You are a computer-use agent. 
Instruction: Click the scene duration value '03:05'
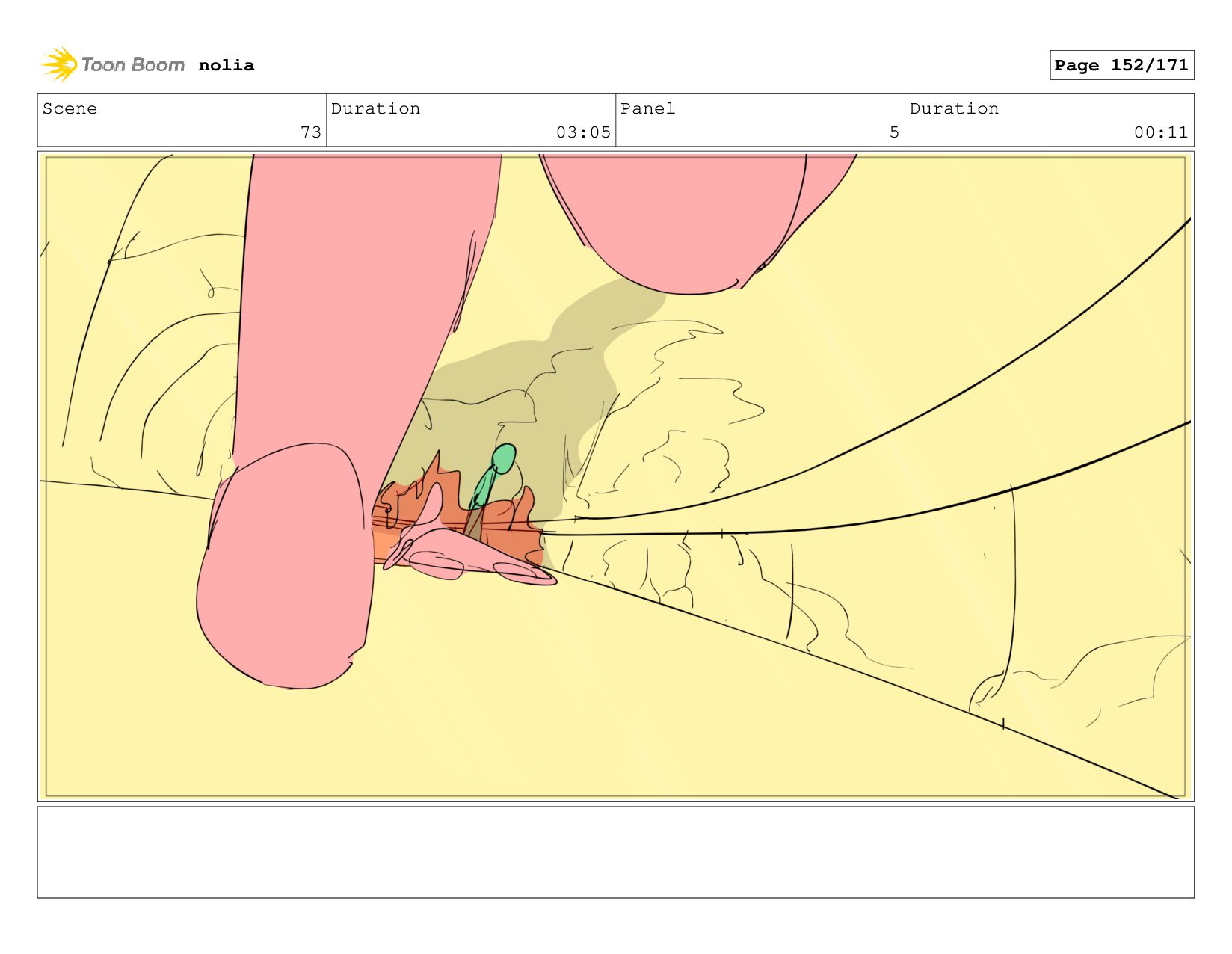click(x=583, y=132)
